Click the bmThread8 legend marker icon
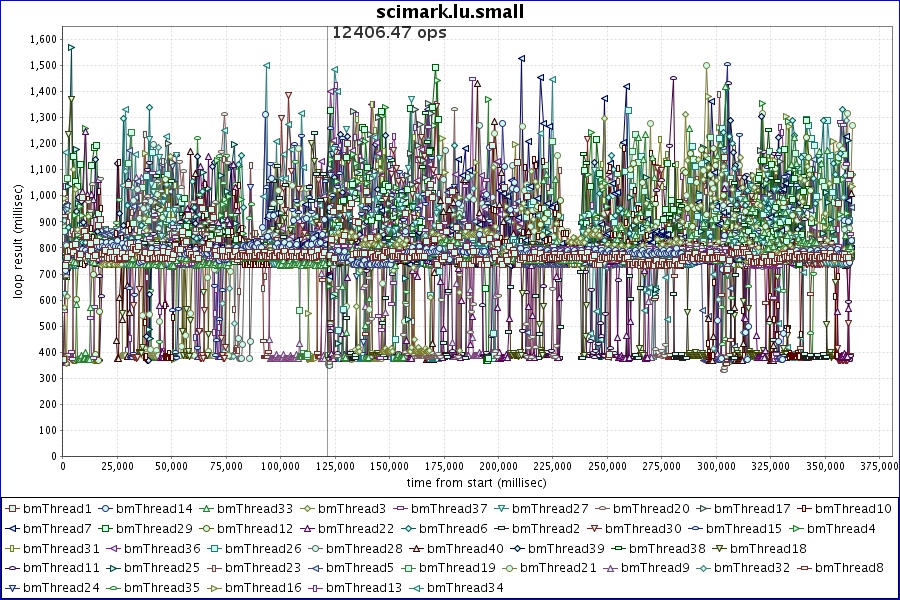This screenshot has height=600, width=900. pyautogui.click(x=805, y=568)
